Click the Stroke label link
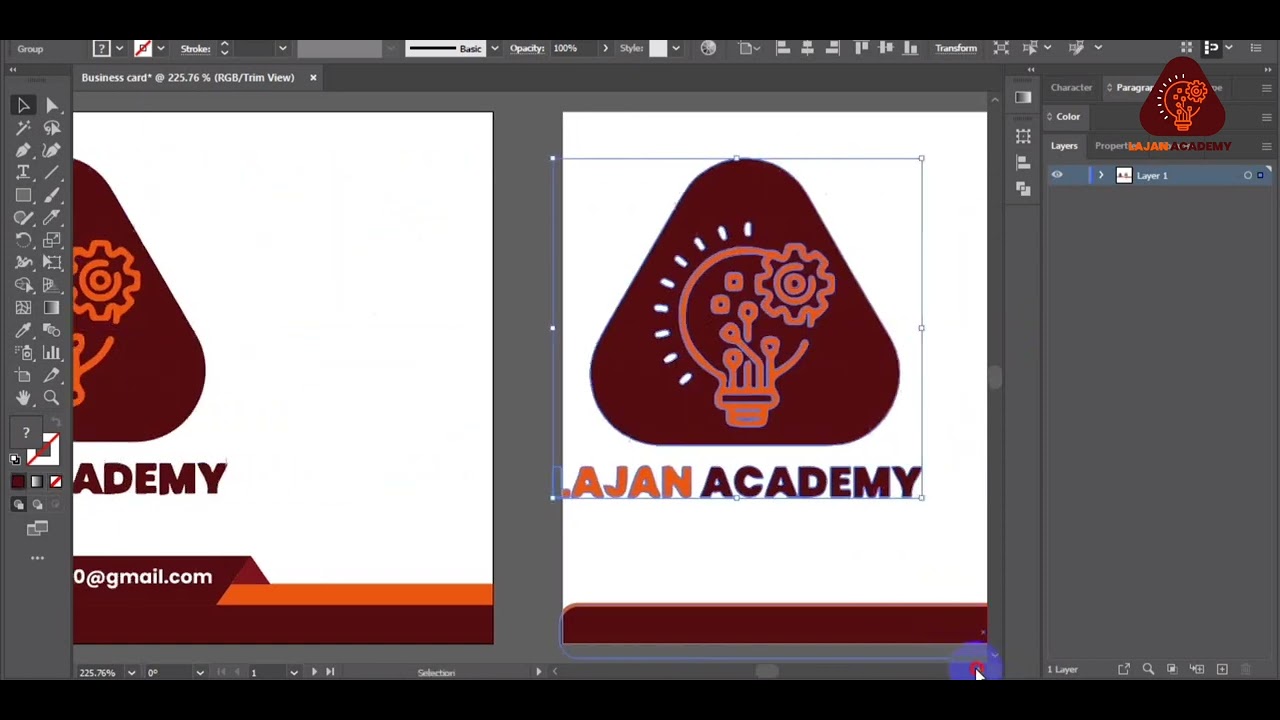Screen dimensions: 1280x720 [x=195, y=48]
